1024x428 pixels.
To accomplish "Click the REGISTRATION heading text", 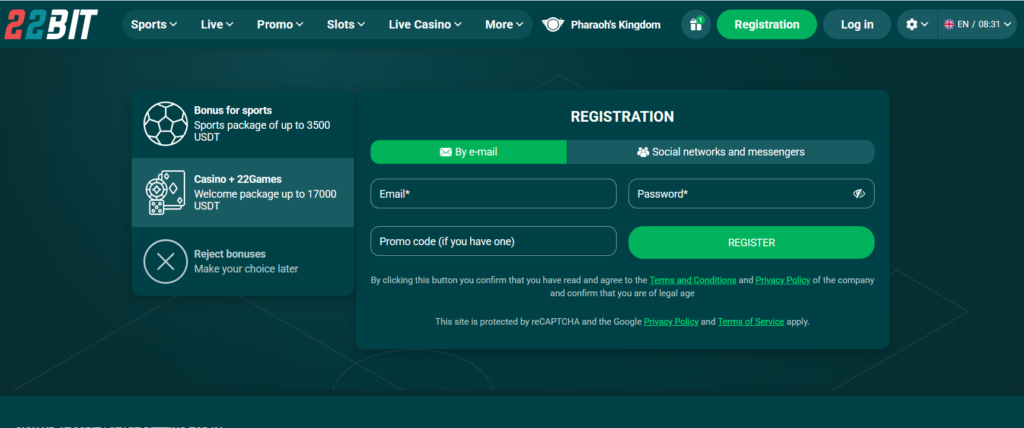I will click(x=622, y=117).
